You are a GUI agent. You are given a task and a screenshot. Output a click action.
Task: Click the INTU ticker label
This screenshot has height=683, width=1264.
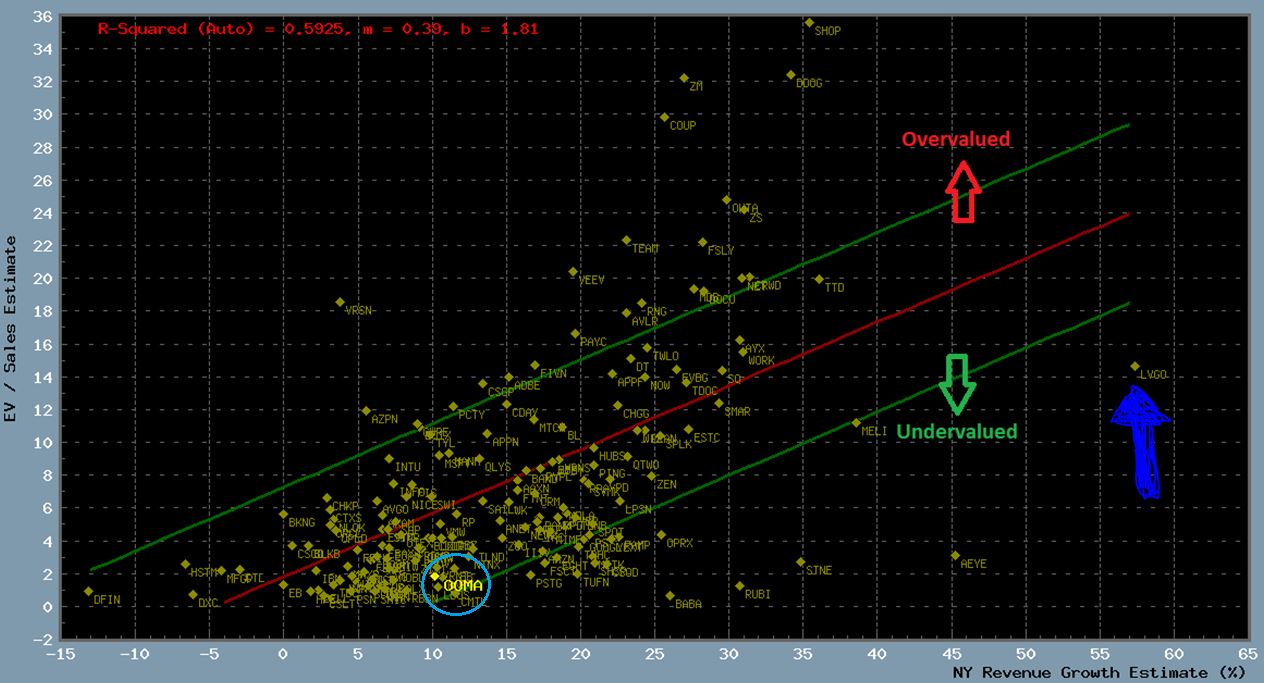[x=408, y=468]
